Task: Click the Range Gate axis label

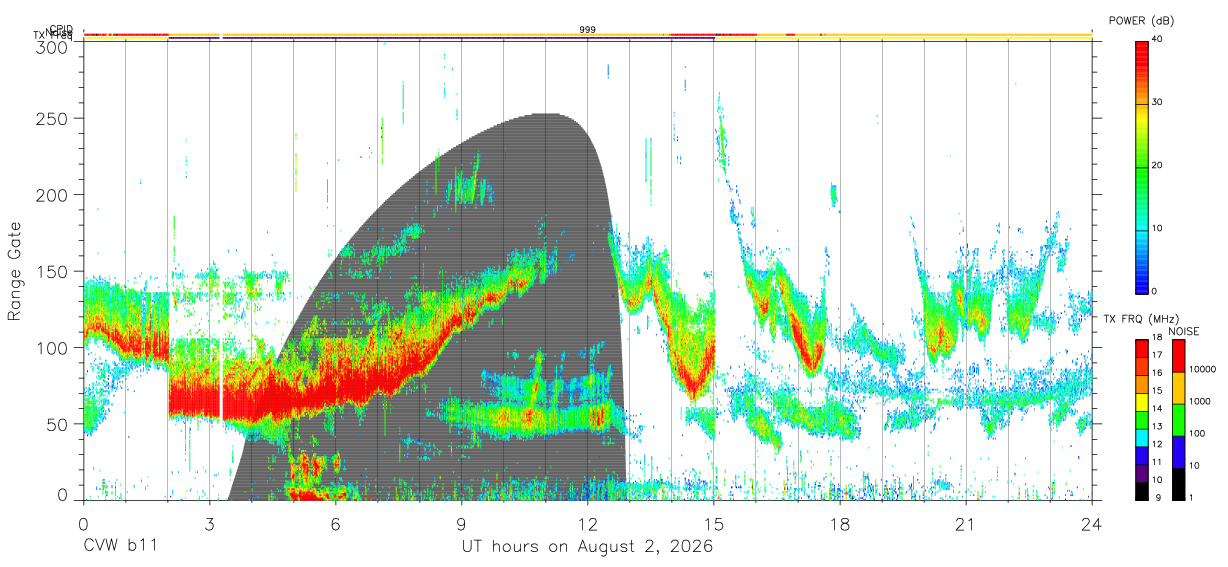Action: point(15,271)
